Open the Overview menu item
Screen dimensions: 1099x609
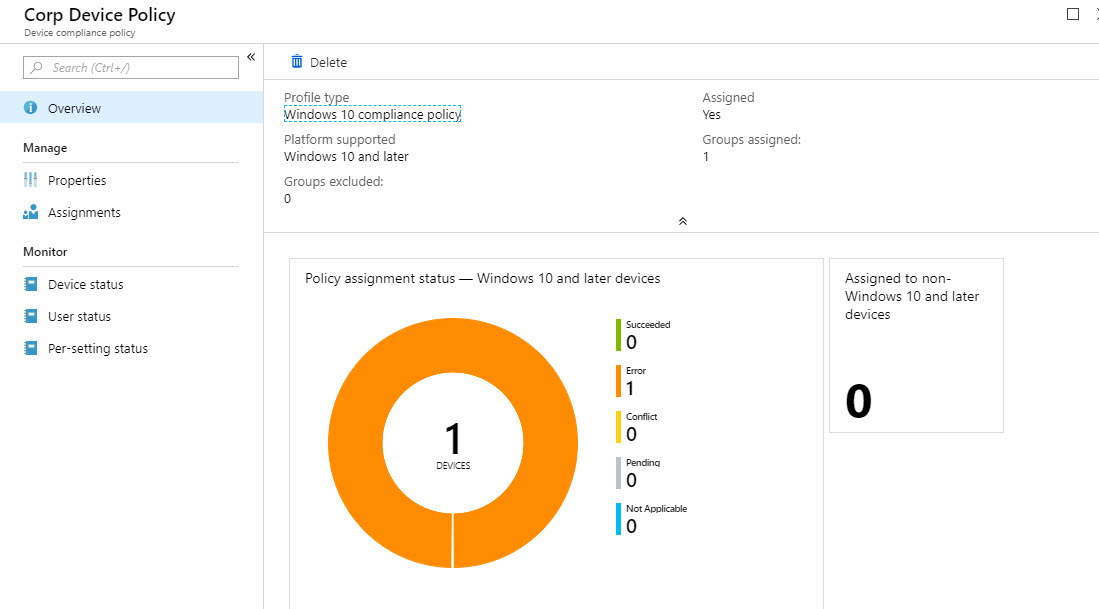132,108
